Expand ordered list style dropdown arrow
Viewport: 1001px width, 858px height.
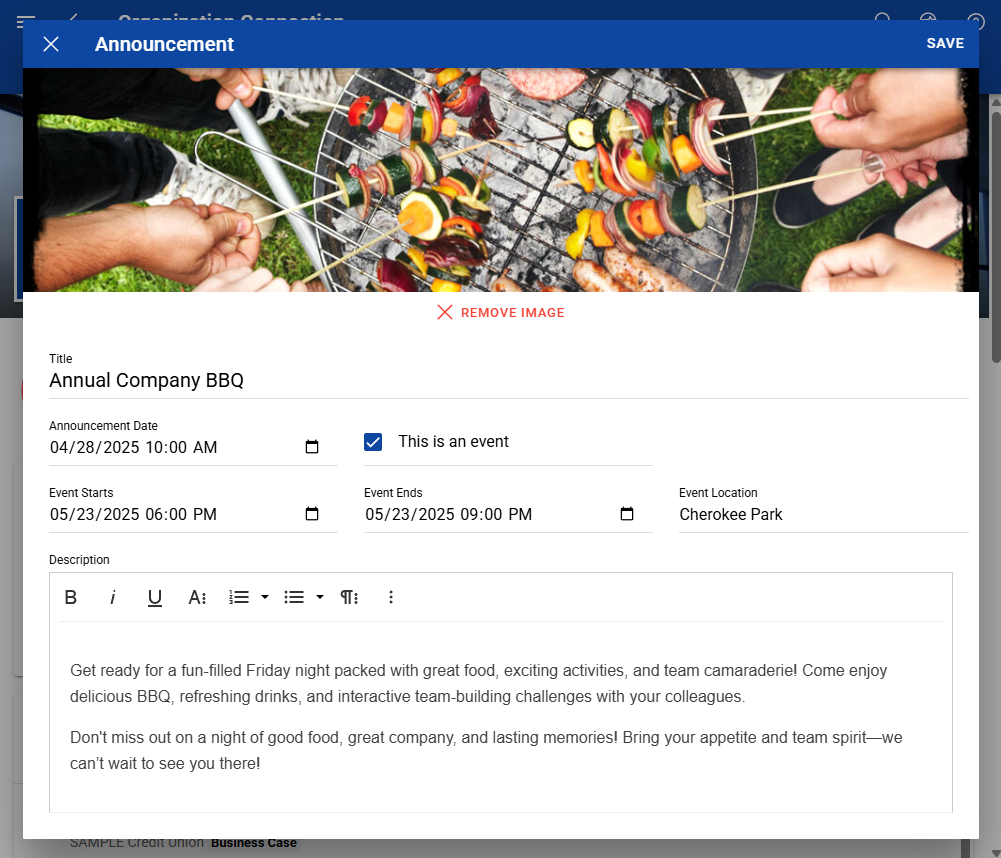264,597
